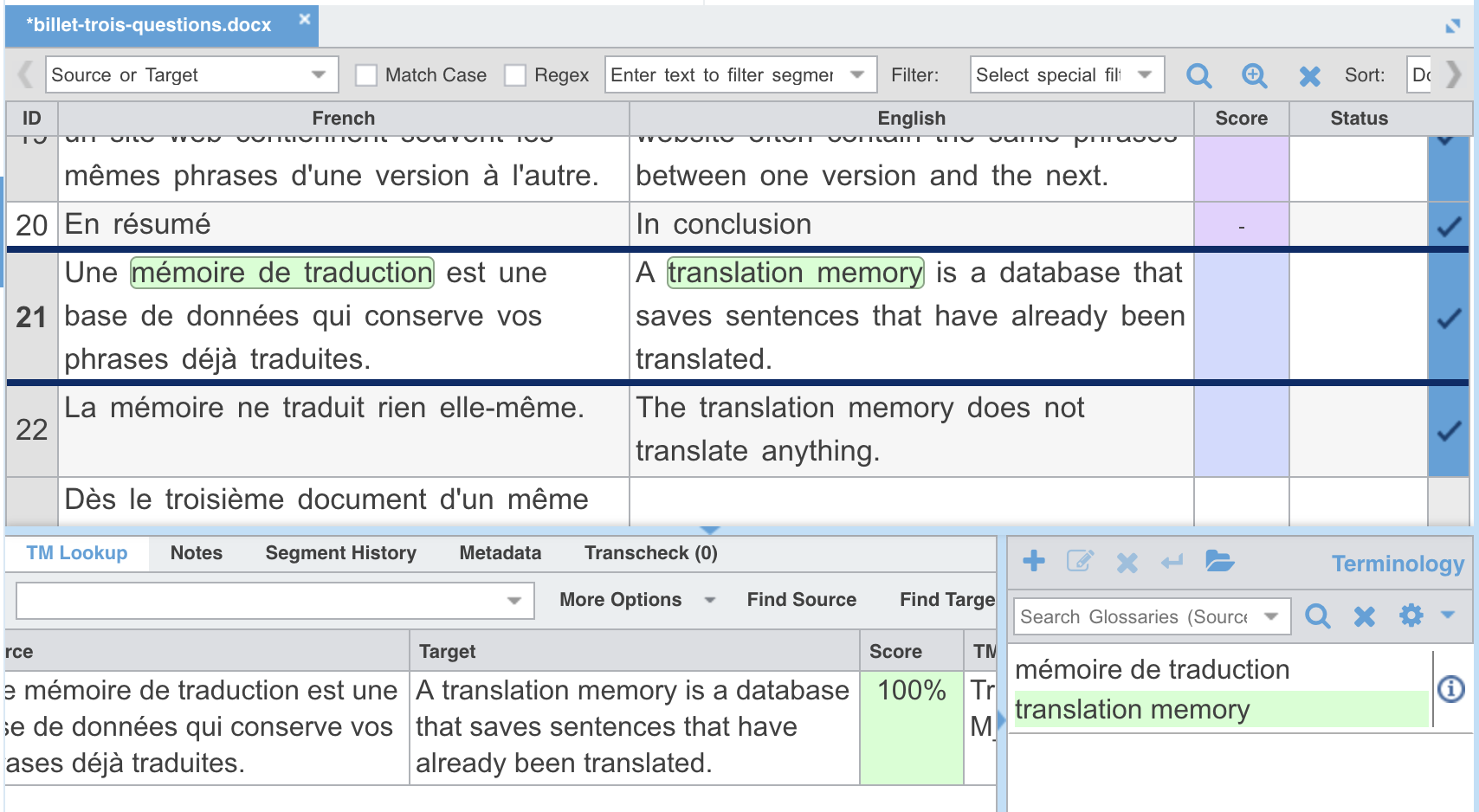The height and width of the screenshot is (812, 1479).
Task: Enable the Regex checkbox
Action: 515,75
